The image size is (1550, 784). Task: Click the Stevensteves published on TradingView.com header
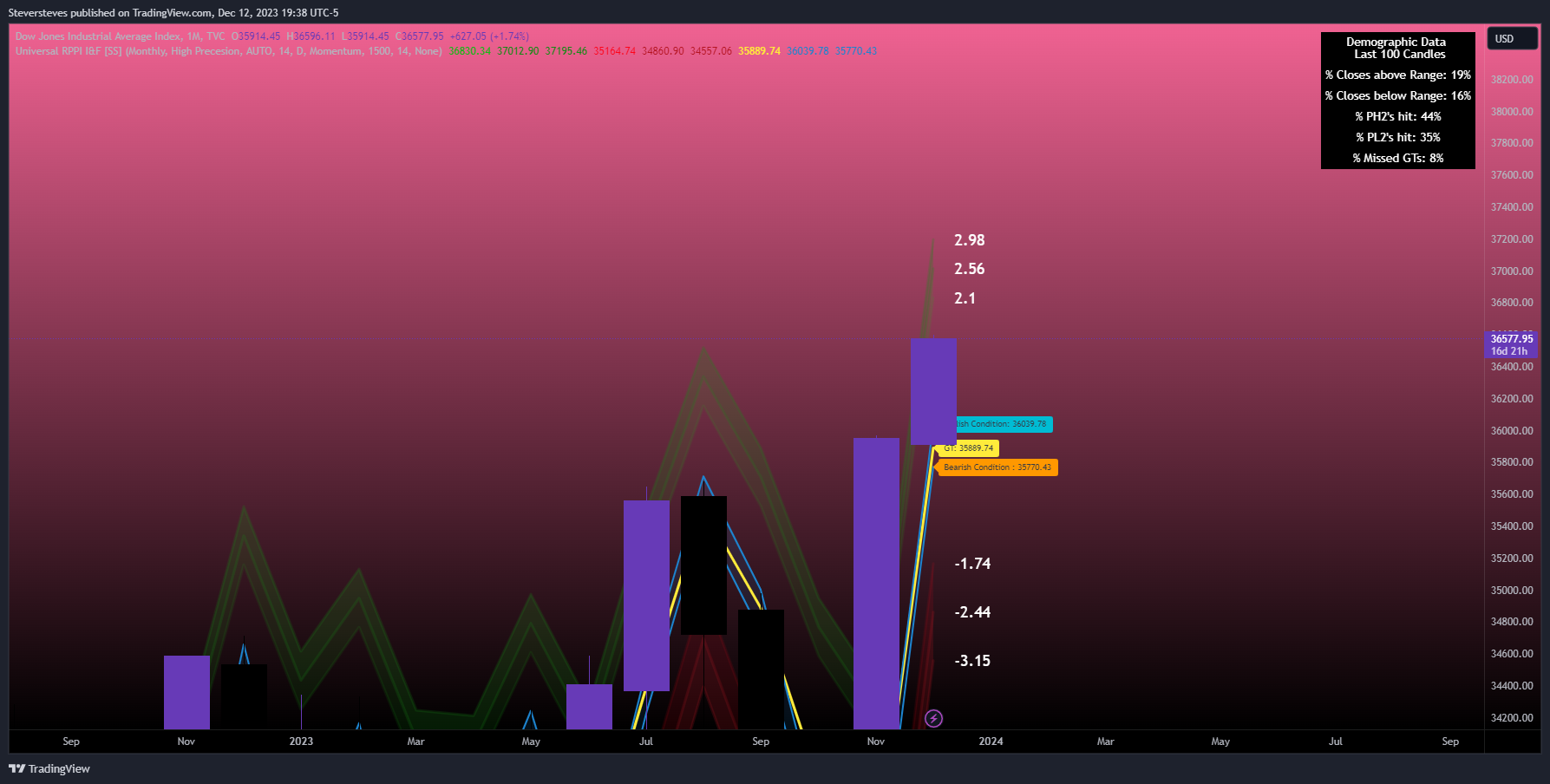[x=173, y=13]
